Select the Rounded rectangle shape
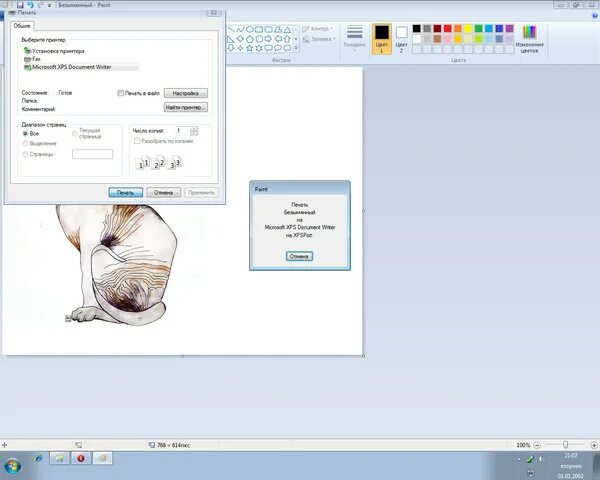The height and width of the screenshot is (480, 600). [x=269, y=29]
